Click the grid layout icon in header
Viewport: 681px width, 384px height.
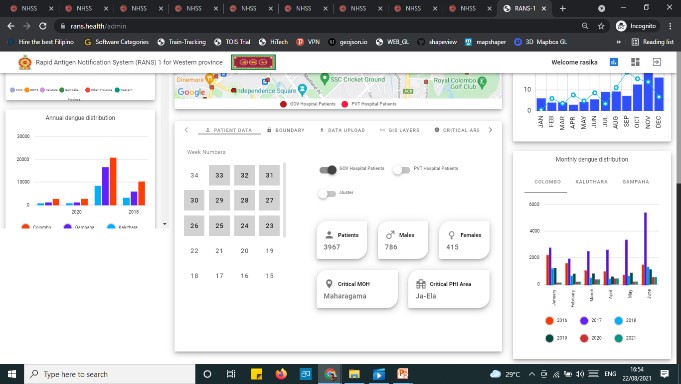(x=635, y=62)
